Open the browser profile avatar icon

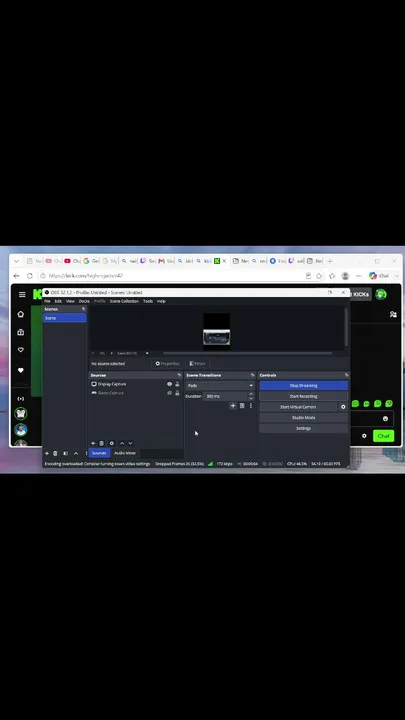(345, 276)
